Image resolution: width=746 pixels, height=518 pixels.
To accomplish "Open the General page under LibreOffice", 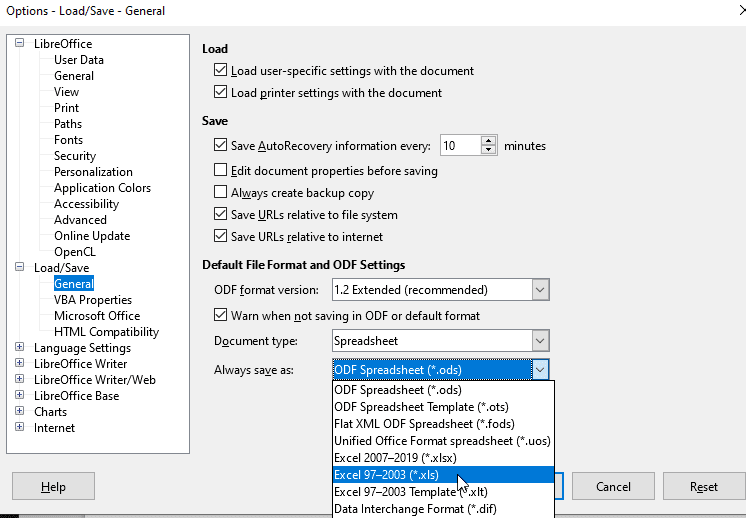I will pyautogui.click(x=74, y=76).
